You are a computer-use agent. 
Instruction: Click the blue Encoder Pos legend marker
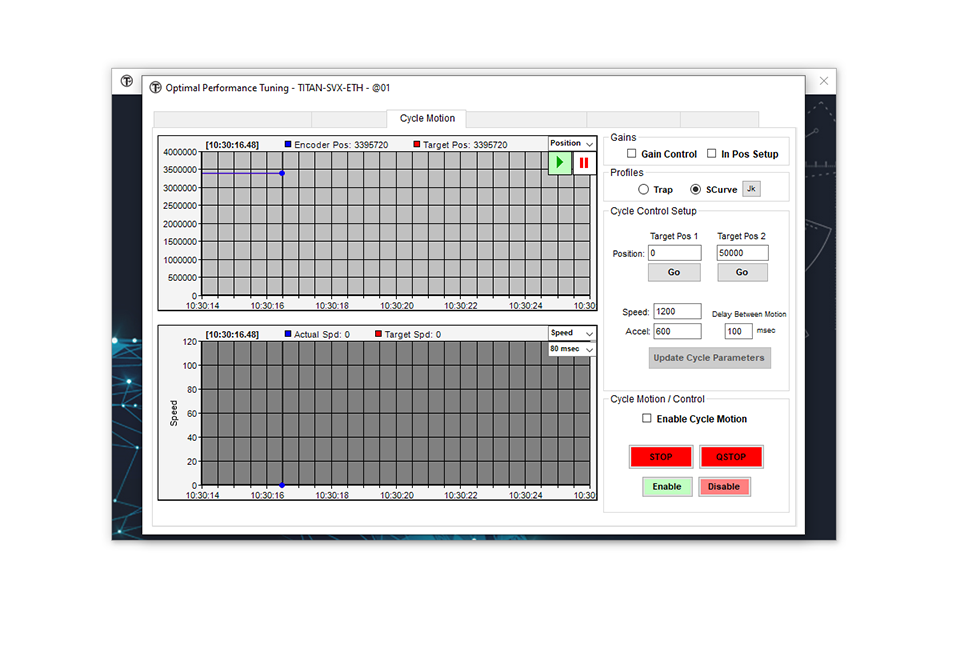tap(288, 145)
